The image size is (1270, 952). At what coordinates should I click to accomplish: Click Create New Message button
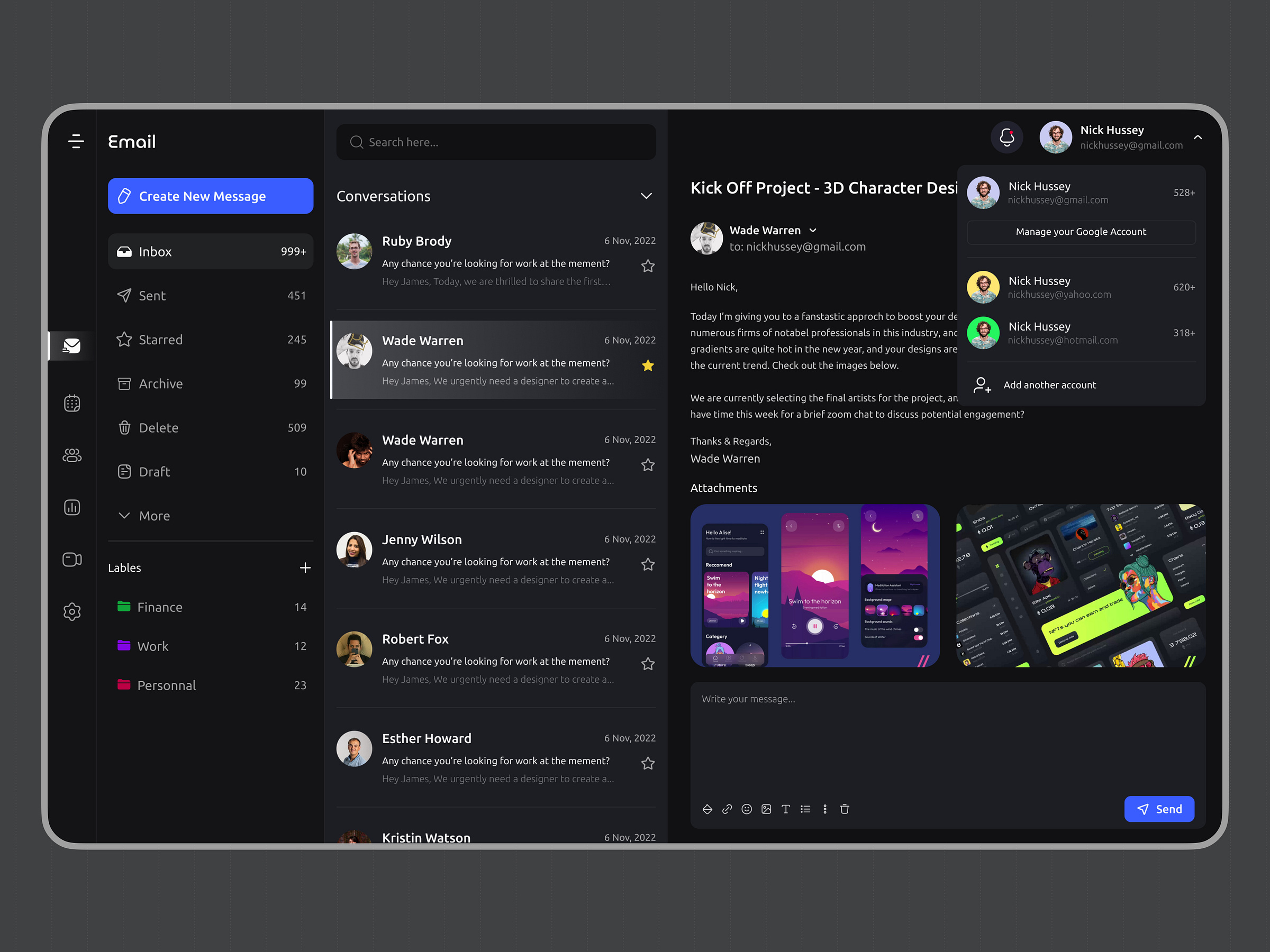click(x=211, y=196)
